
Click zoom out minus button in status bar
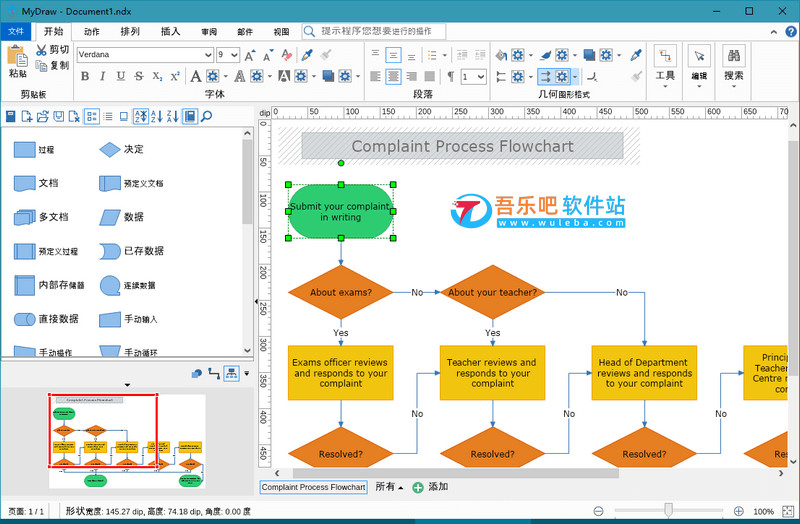pyautogui.click(x=598, y=511)
